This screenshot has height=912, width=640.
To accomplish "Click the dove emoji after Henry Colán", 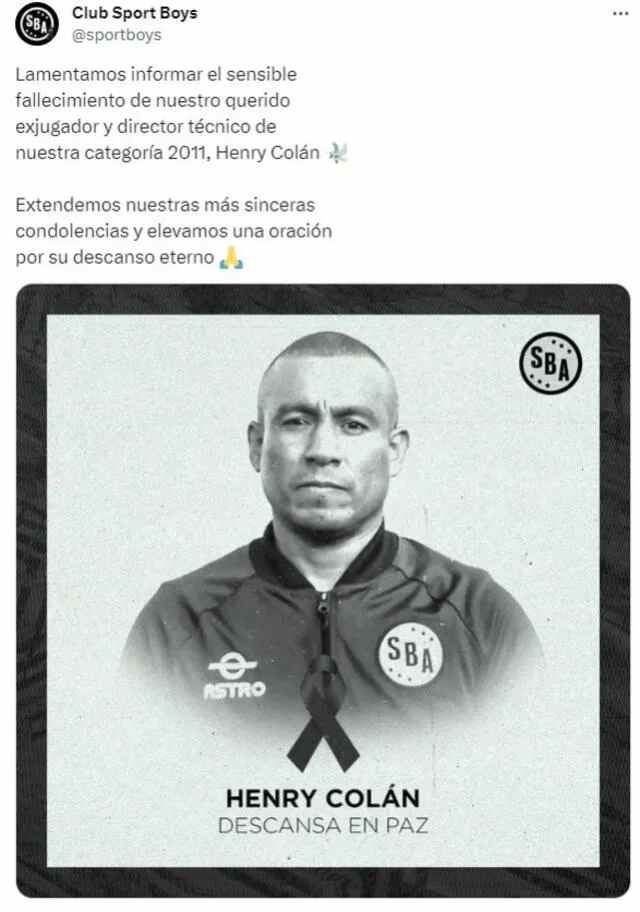I will point(338,152).
